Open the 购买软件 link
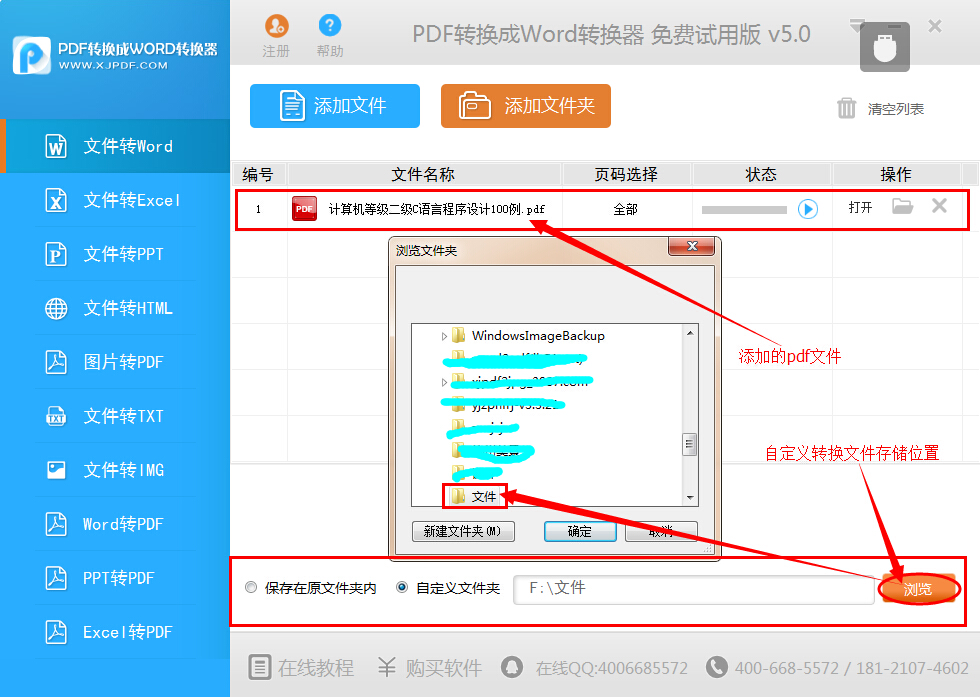This screenshot has width=980, height=697. coord(429,668)
